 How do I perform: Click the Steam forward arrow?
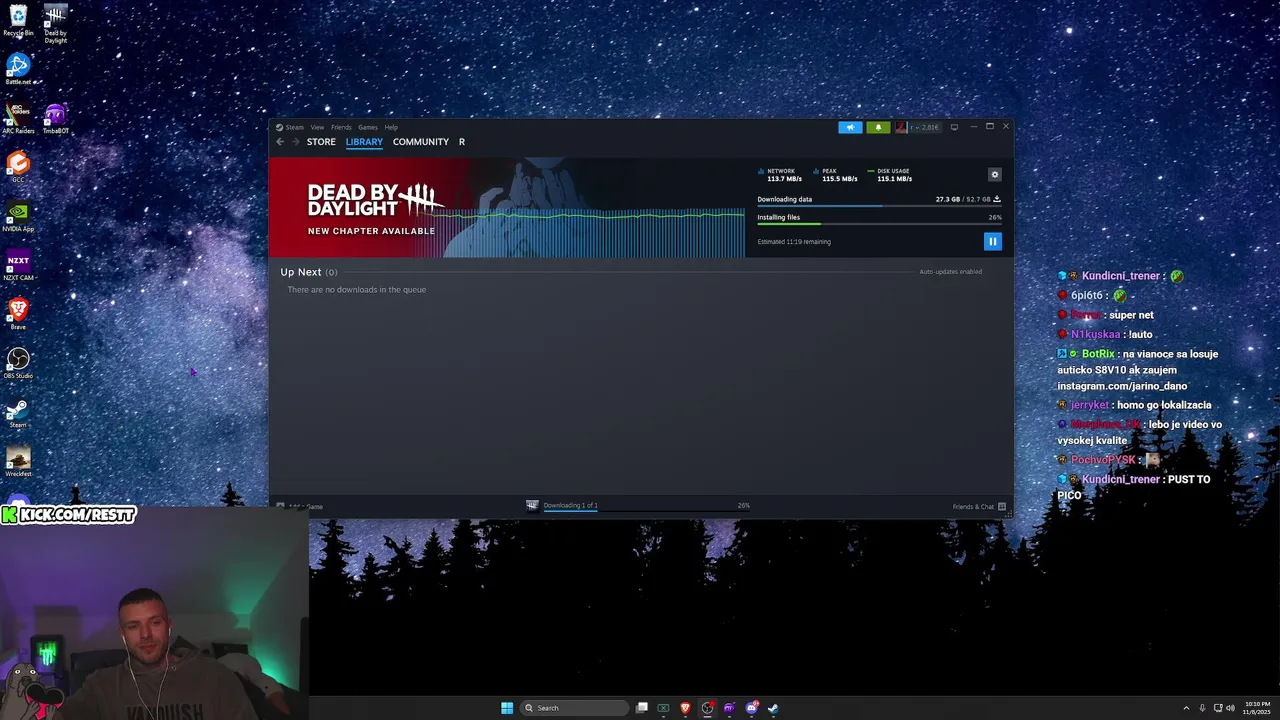click(x=295, y=142)
